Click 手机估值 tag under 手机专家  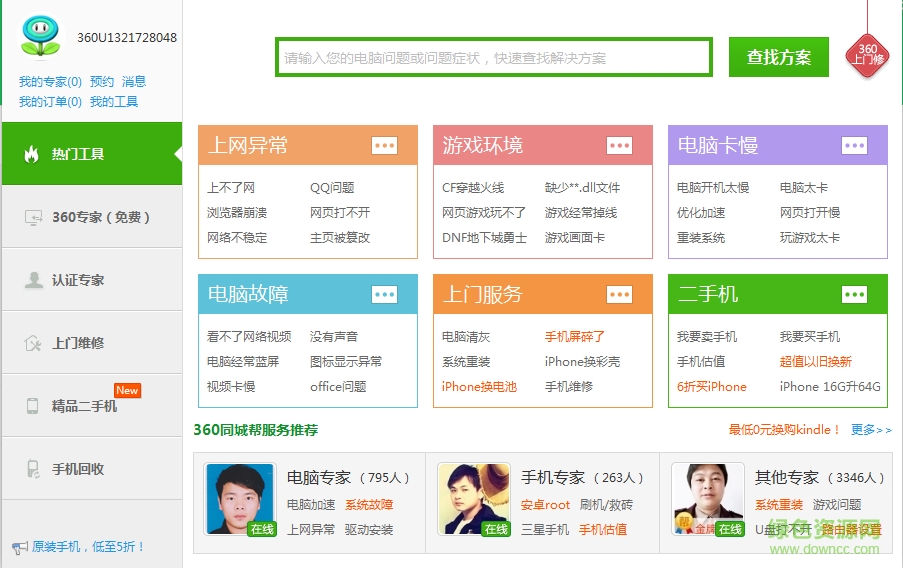point(603,529)
